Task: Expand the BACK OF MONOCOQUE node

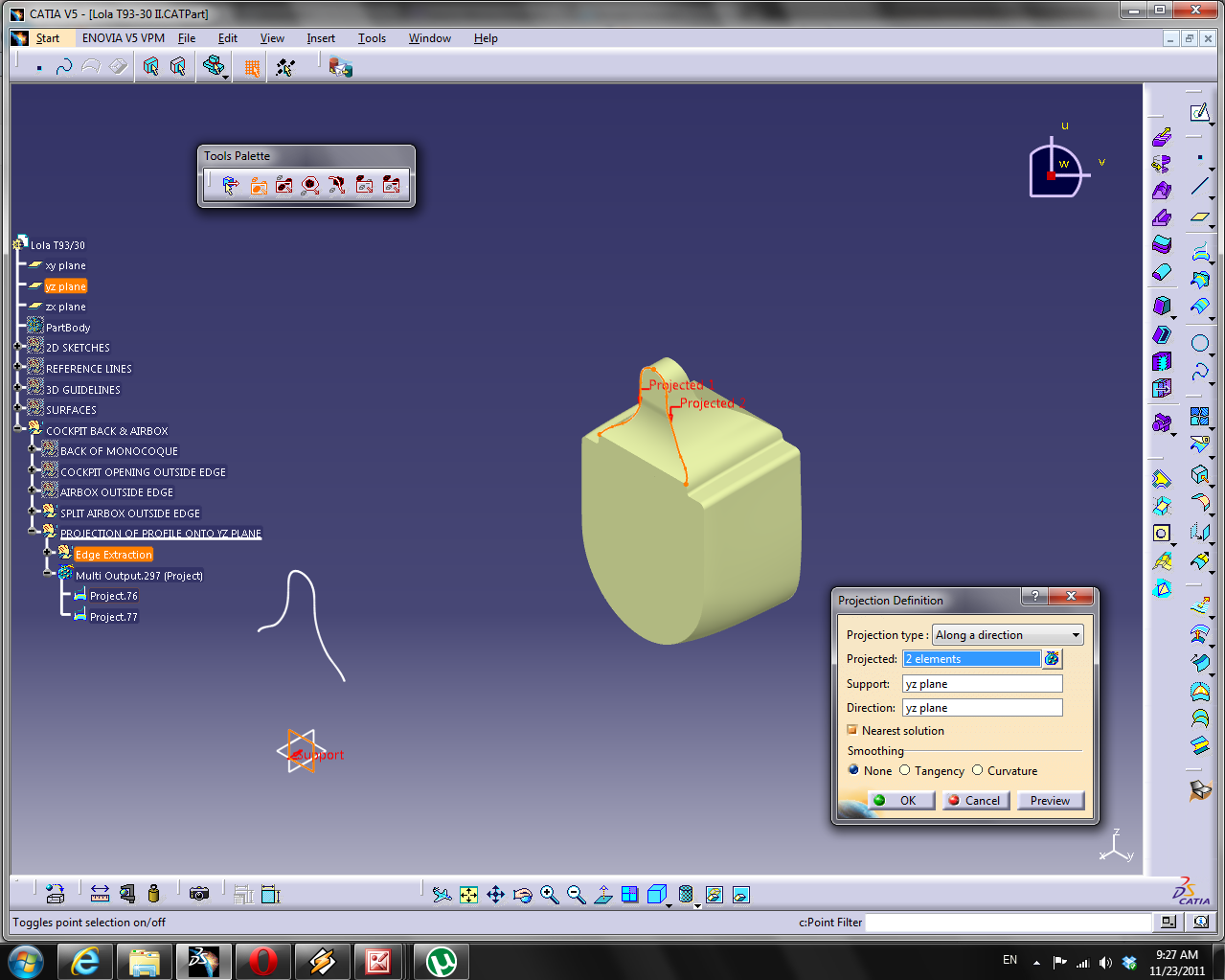Action: click(32, 449)
